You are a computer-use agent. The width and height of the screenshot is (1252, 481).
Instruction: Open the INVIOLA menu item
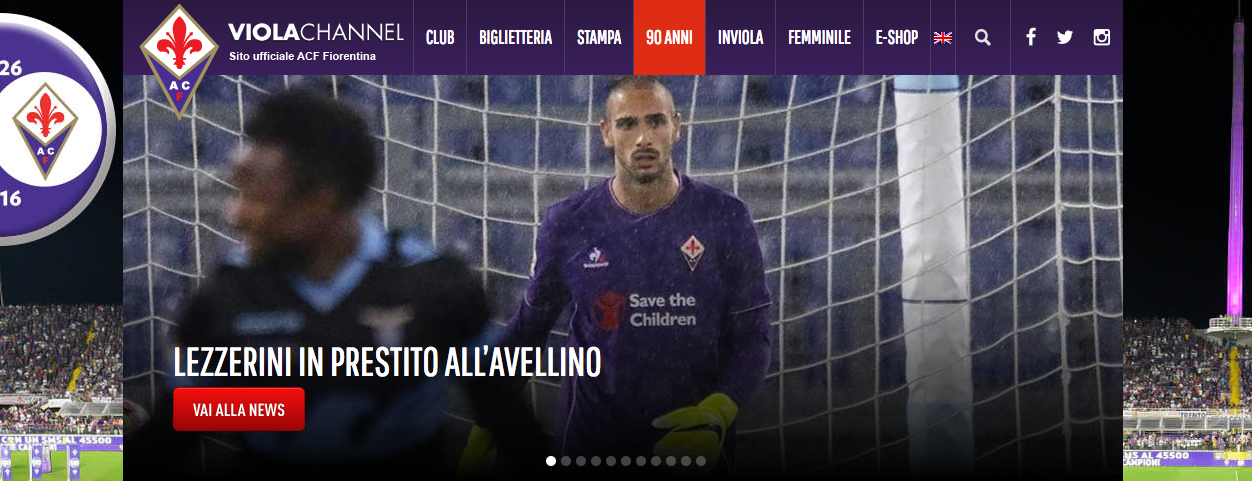point(740,38)
